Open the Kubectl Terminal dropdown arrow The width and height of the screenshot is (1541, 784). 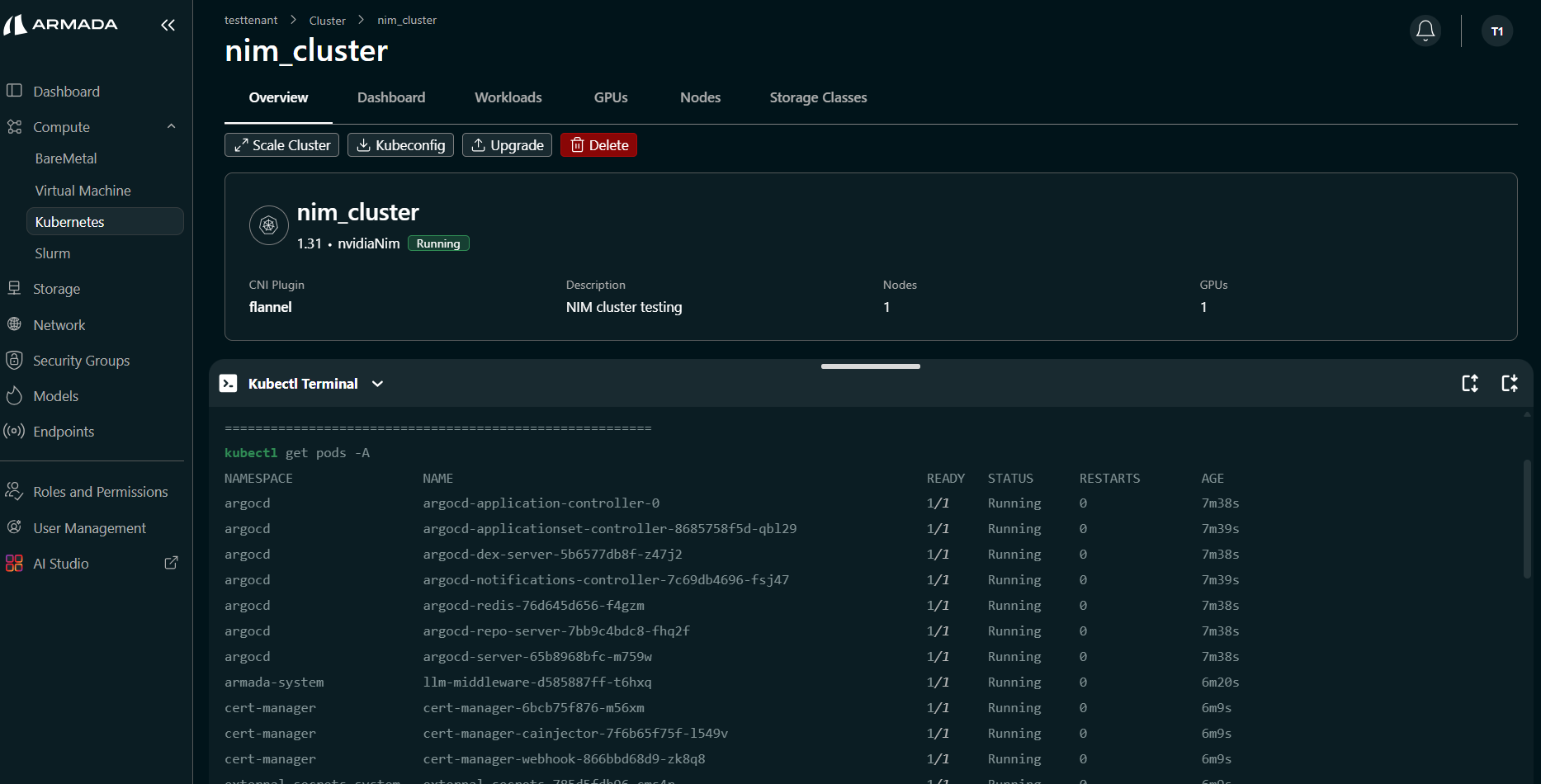[378, 384]
